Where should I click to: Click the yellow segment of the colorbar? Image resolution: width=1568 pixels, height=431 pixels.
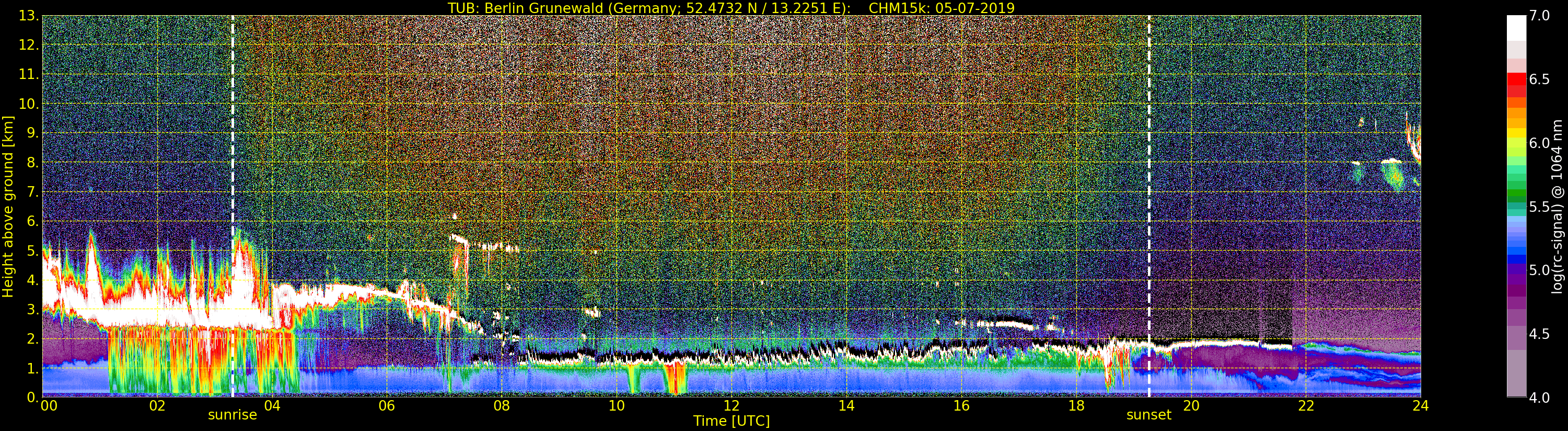[x=1516, y=133]
